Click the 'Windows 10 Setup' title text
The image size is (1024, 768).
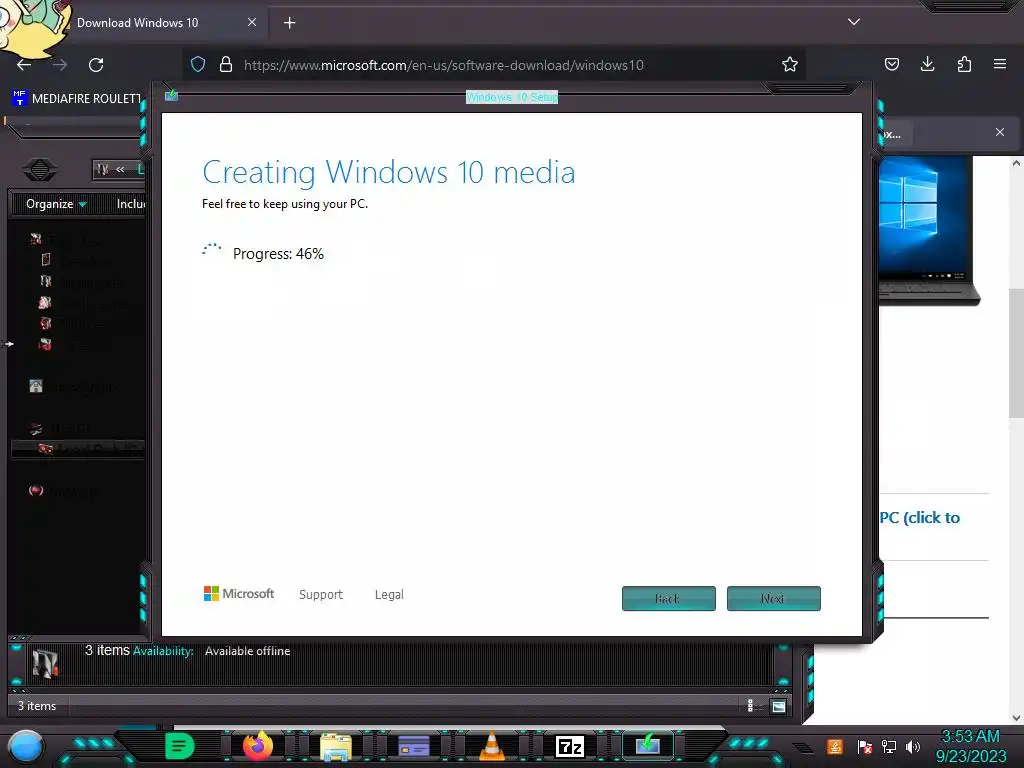tap(512, 97)
